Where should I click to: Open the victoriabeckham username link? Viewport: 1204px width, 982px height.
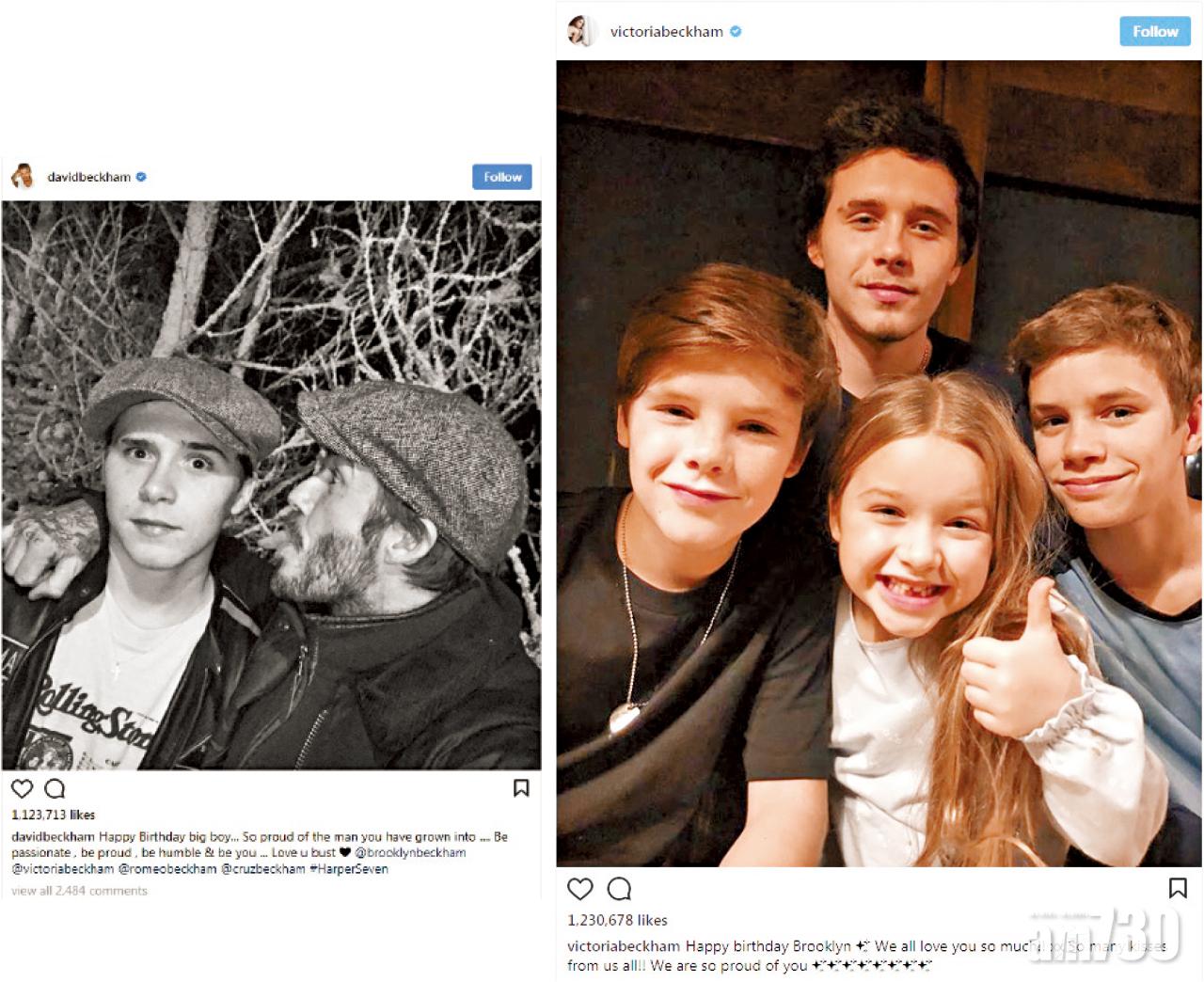[x=667, y=31]
